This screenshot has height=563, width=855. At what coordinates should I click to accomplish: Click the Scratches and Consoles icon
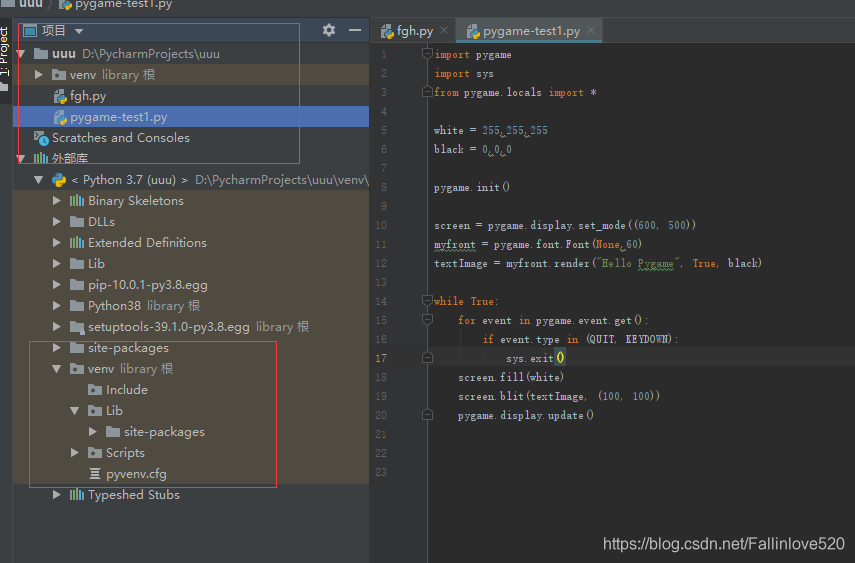pyautogui.click(x=41, y=138)
